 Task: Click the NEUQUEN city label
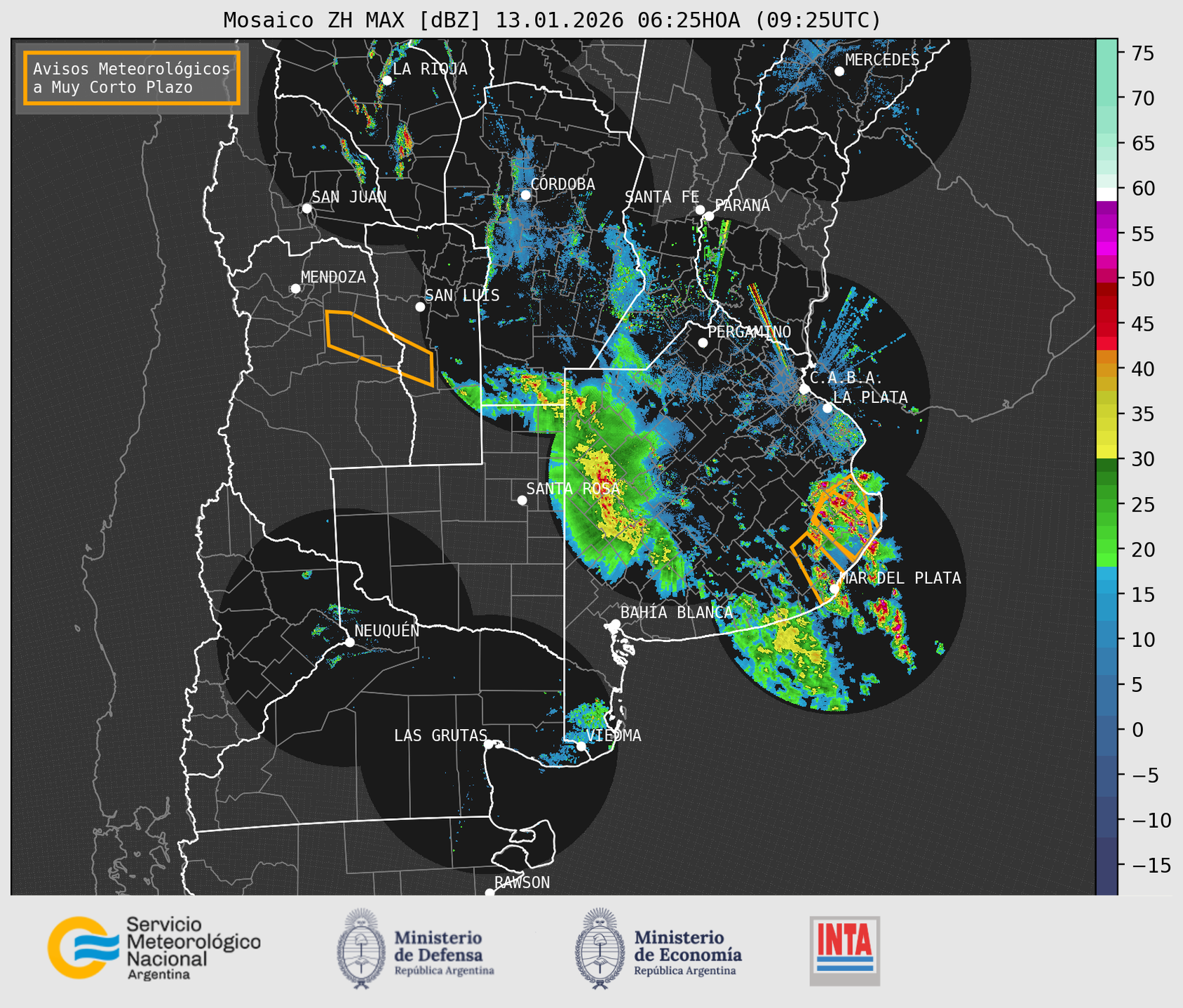coord(387,630)
